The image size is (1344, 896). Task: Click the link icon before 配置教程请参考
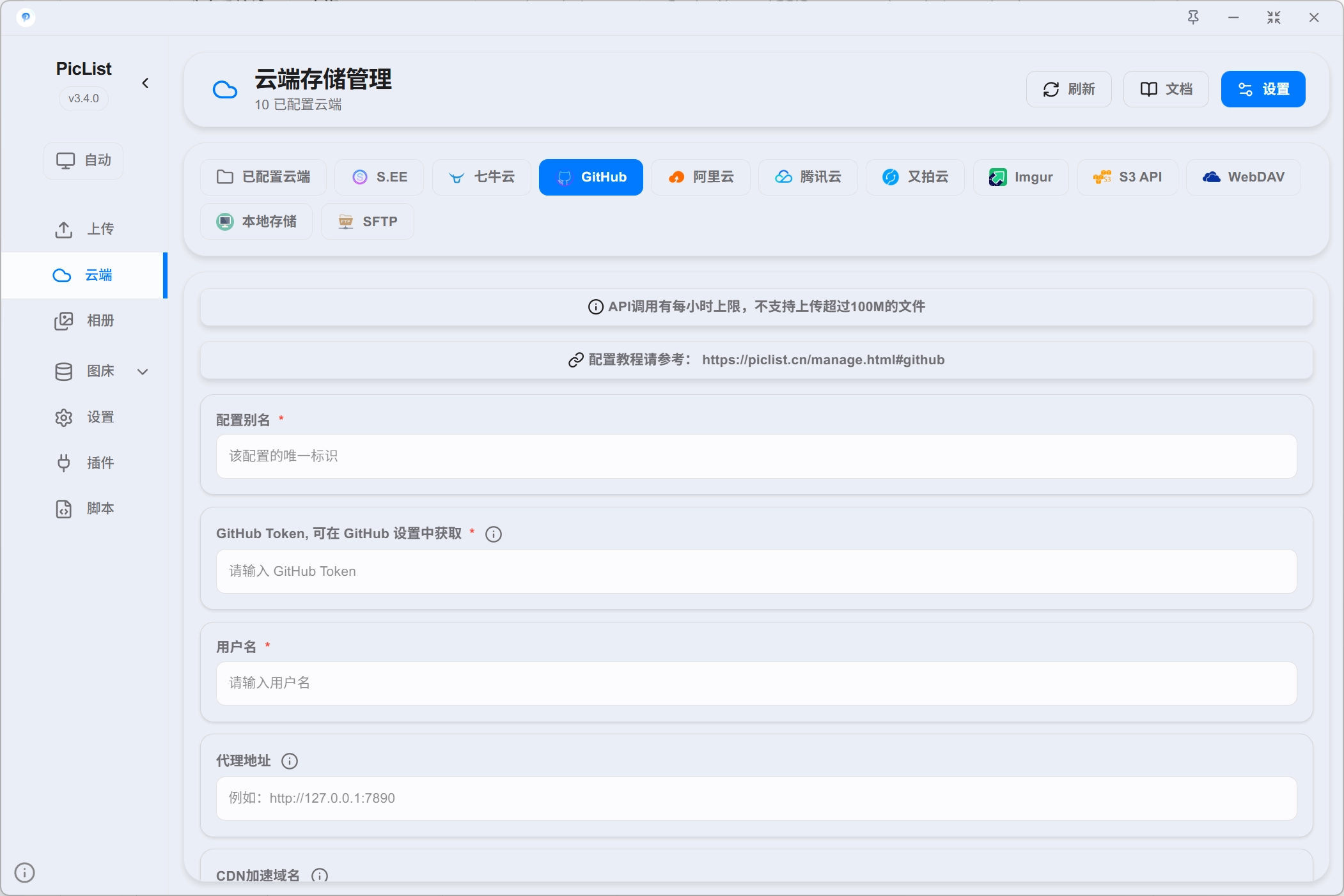click(575, 360)
